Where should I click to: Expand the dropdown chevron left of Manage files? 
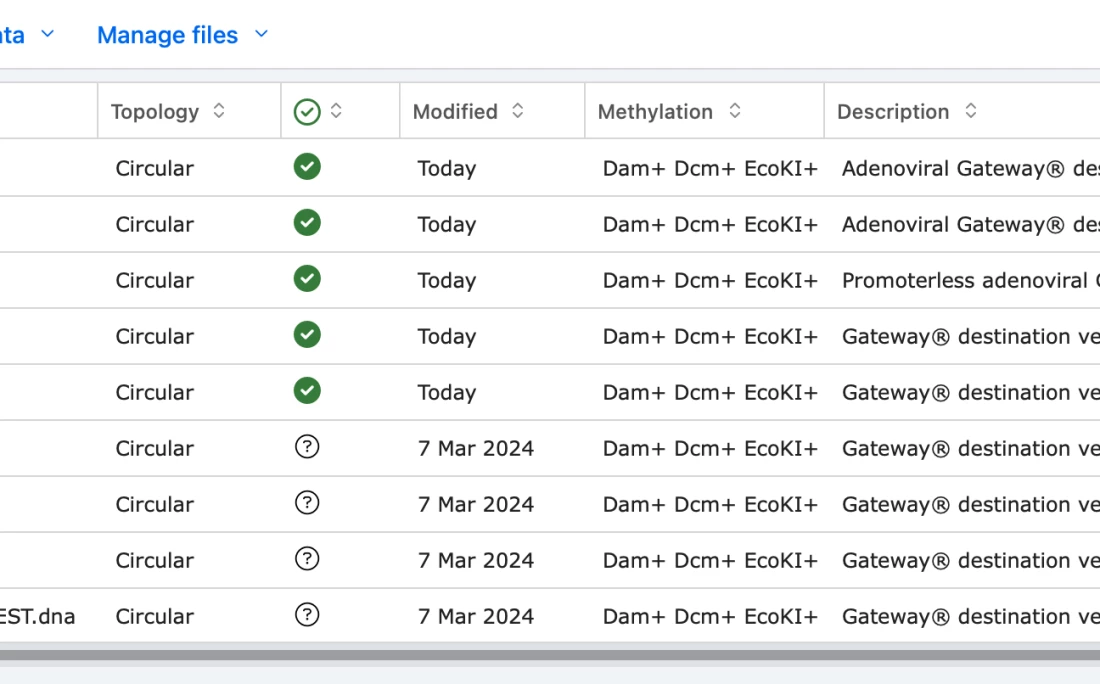[47, 35]
